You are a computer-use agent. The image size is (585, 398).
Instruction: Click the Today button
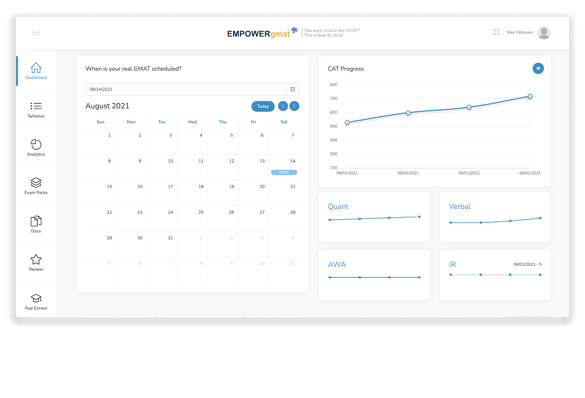point(263,106)
